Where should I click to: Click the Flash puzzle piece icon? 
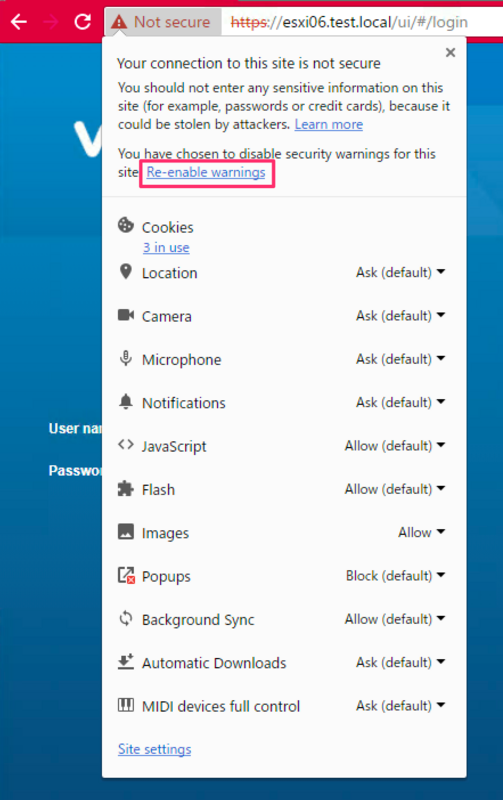pos(125,488)
